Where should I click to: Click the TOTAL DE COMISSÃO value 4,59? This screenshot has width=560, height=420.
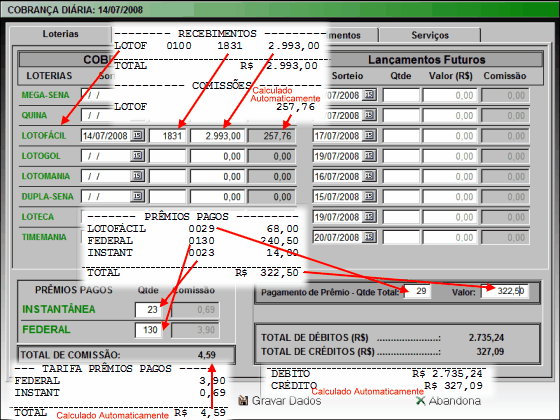(x=206, y=355)
